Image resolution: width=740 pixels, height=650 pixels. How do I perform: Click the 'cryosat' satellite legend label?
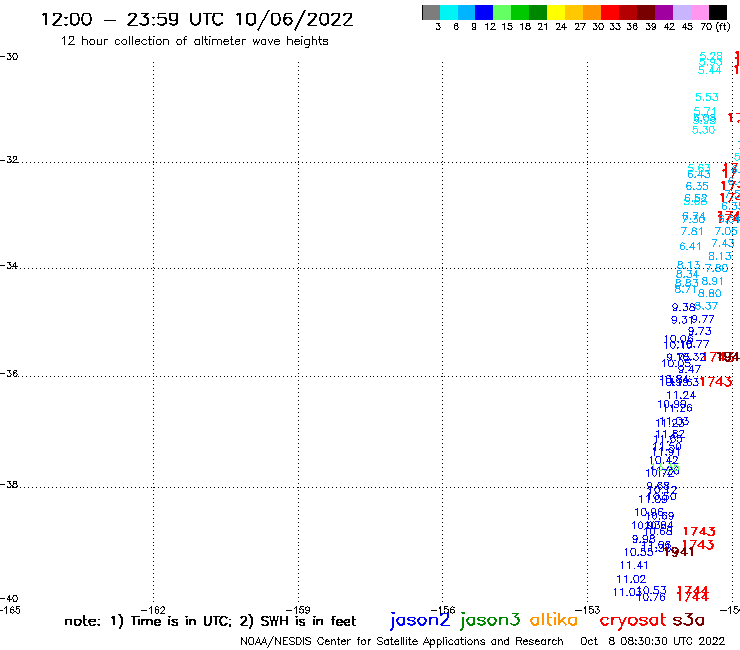633,620
